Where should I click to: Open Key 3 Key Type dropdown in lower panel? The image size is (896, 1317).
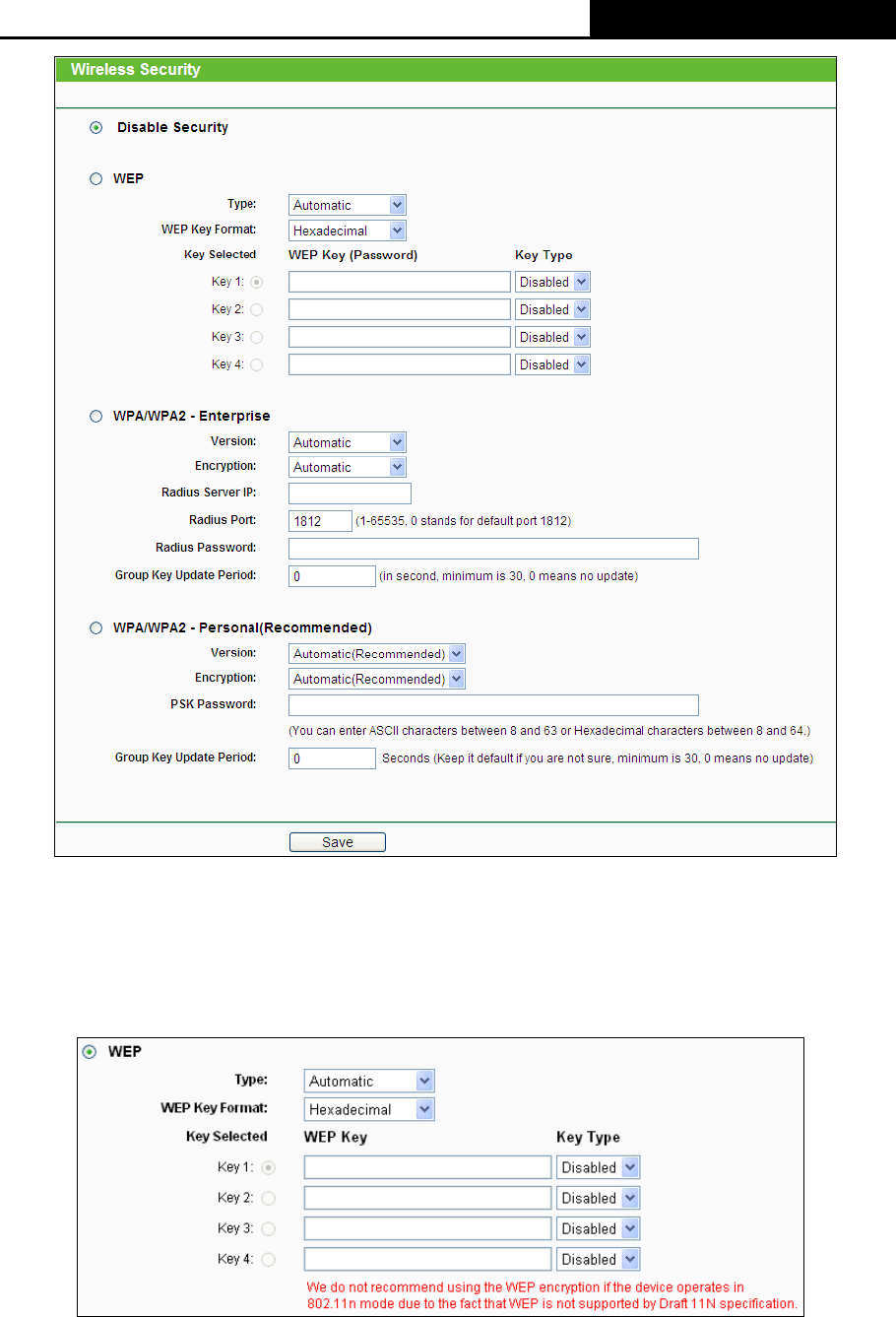(599, 1228)
